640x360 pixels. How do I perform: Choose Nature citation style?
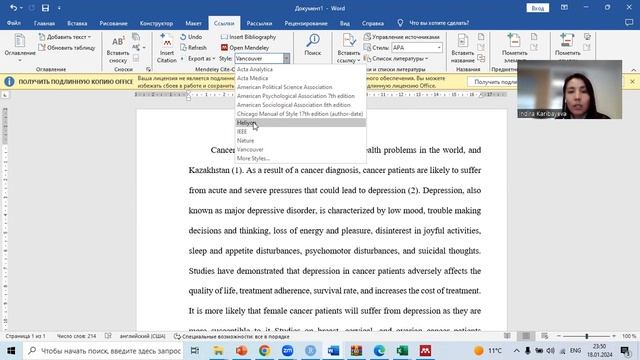tap(300, 140)
